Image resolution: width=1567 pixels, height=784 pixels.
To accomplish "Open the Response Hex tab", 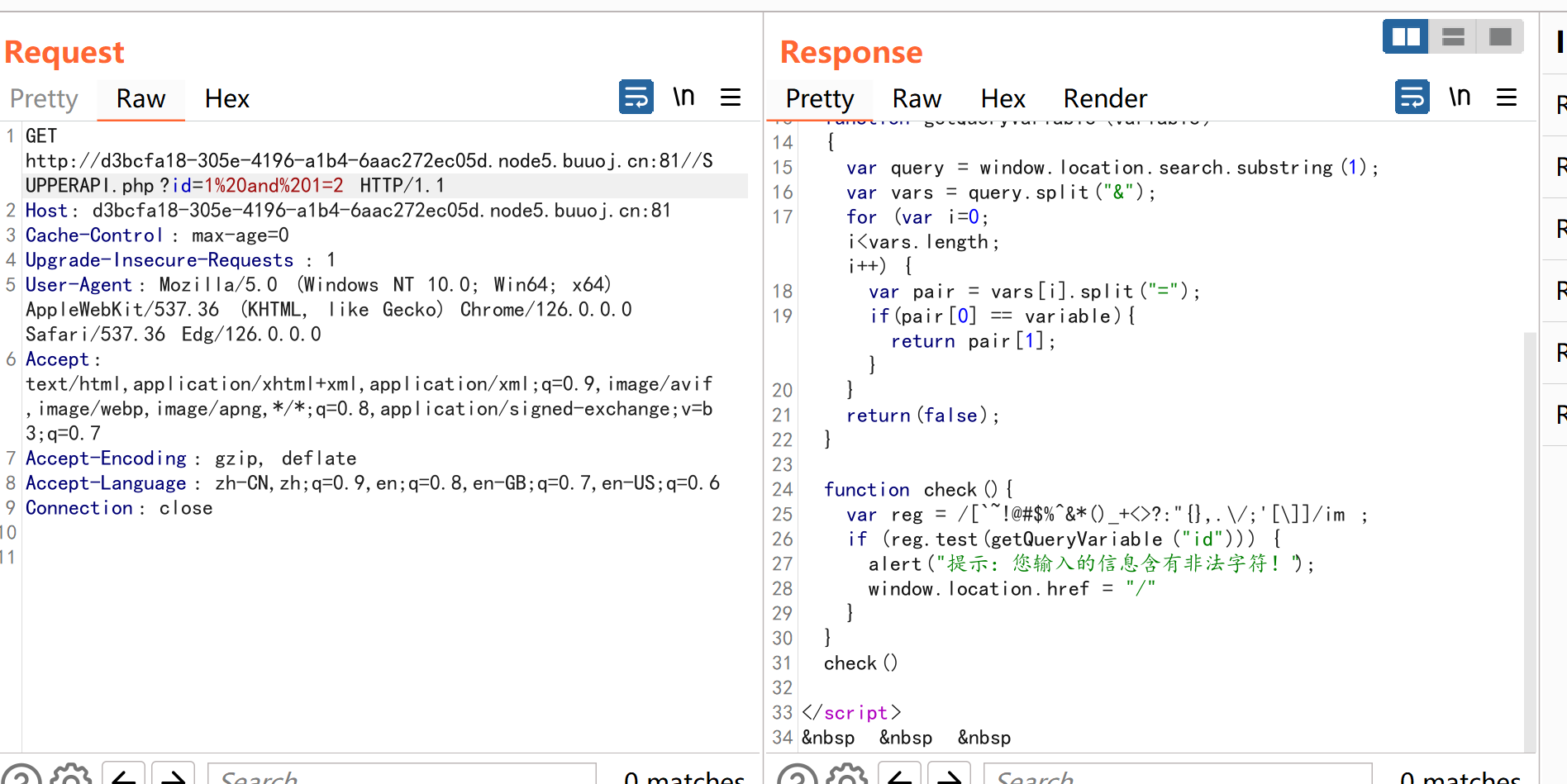I will [x=1003, y=99].
